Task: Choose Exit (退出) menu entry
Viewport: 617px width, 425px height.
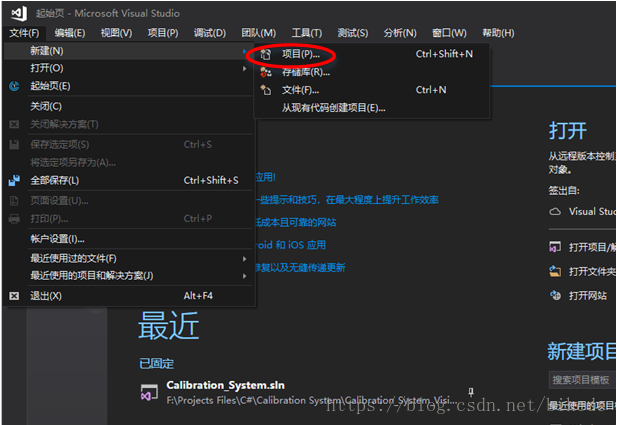Action: click(128, 296)
